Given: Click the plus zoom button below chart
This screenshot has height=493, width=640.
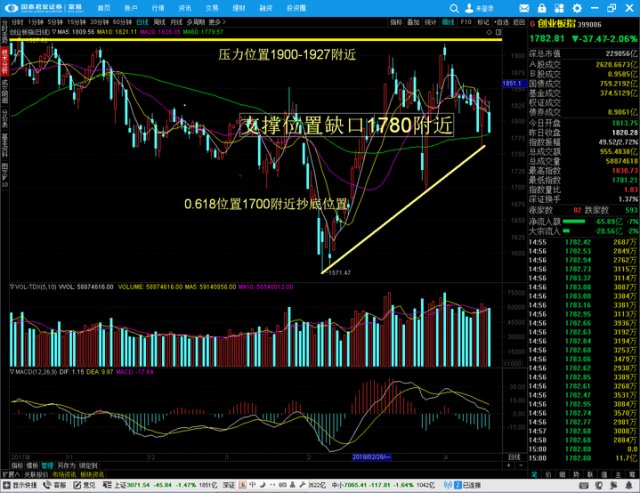Looking at the screenshot, I should coord(509,466).
